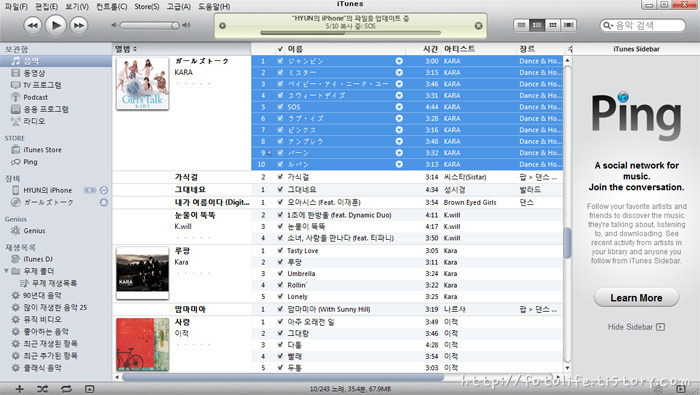Show the artwork viewer button
This screenshot has height=395, width=700.
coord(89,389)
